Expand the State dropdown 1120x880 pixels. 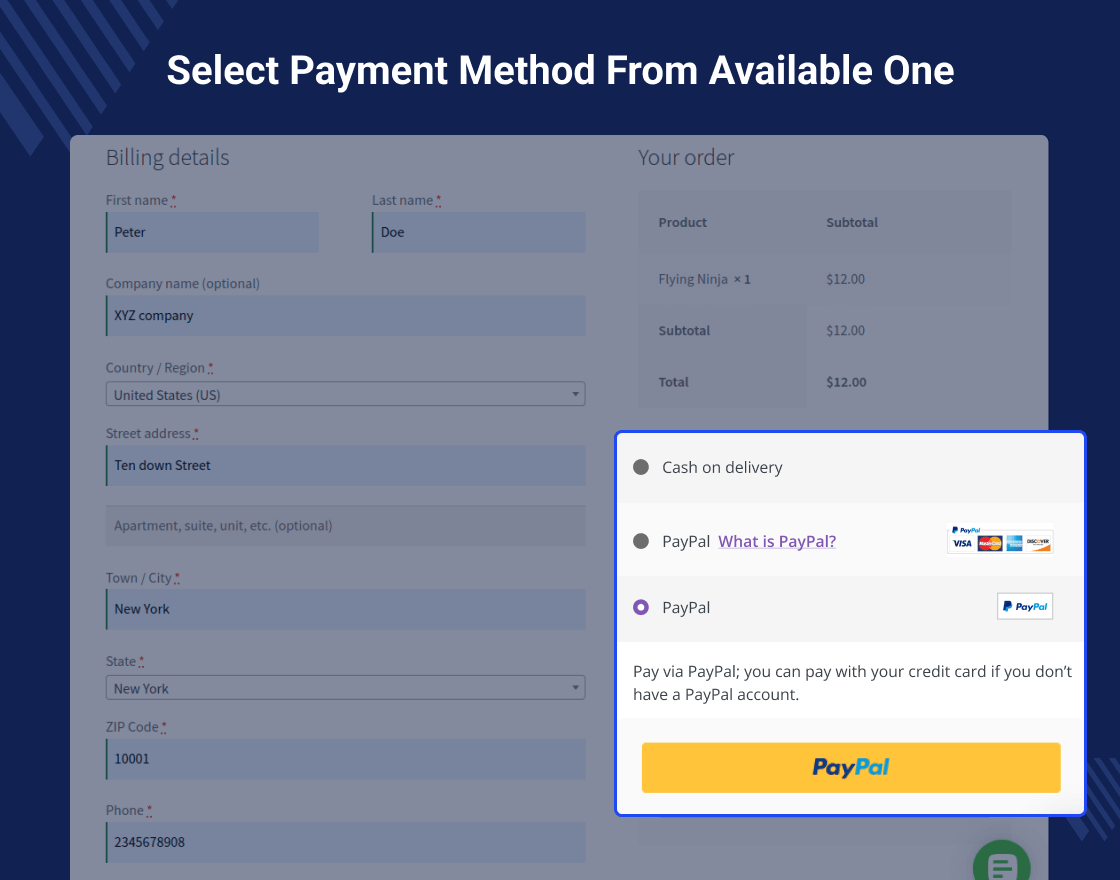pos(345,688)
